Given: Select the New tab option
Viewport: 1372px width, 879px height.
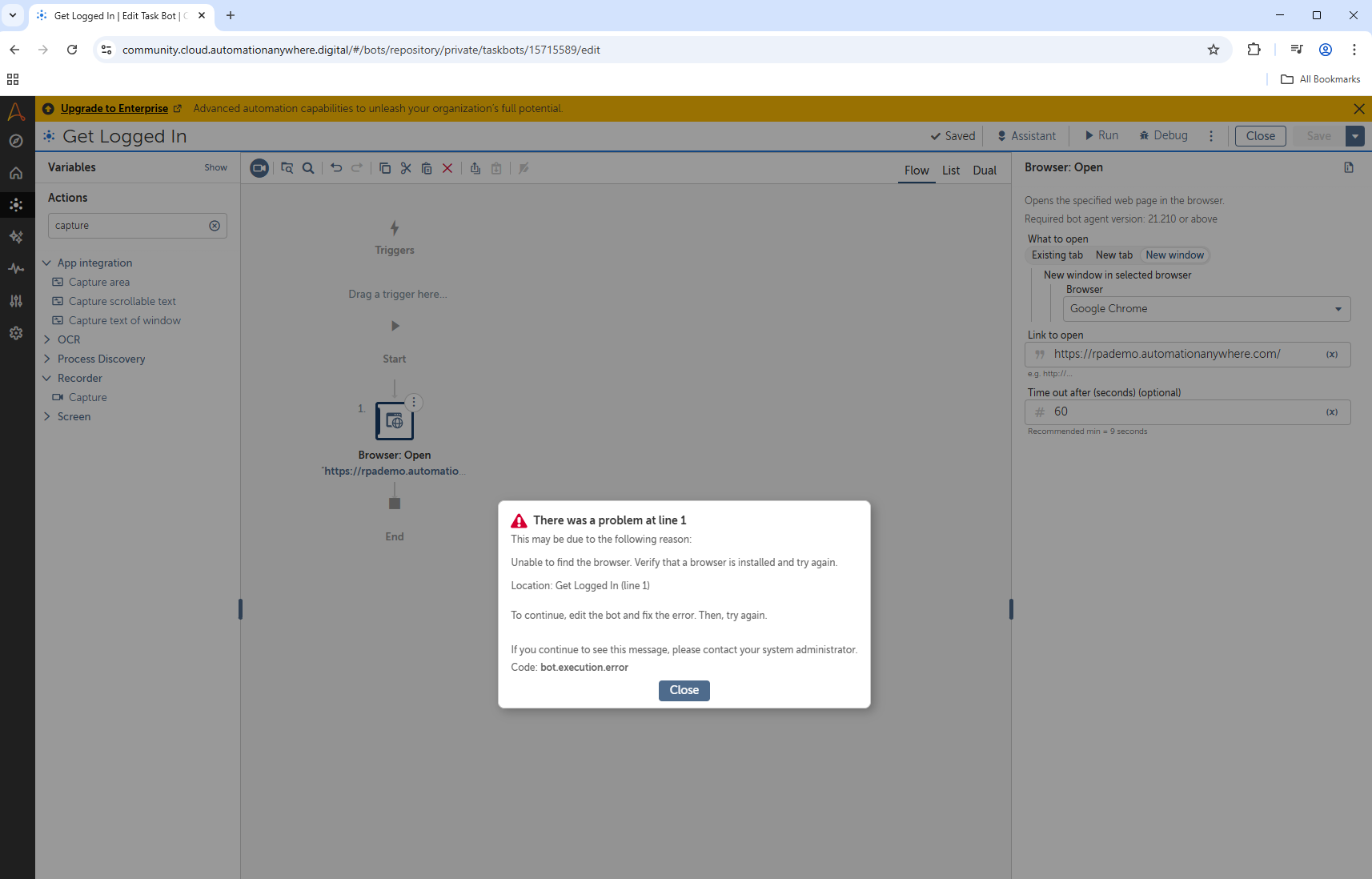Looking at the screenshot, I should pyautogui.click(x=1114, y=255).
